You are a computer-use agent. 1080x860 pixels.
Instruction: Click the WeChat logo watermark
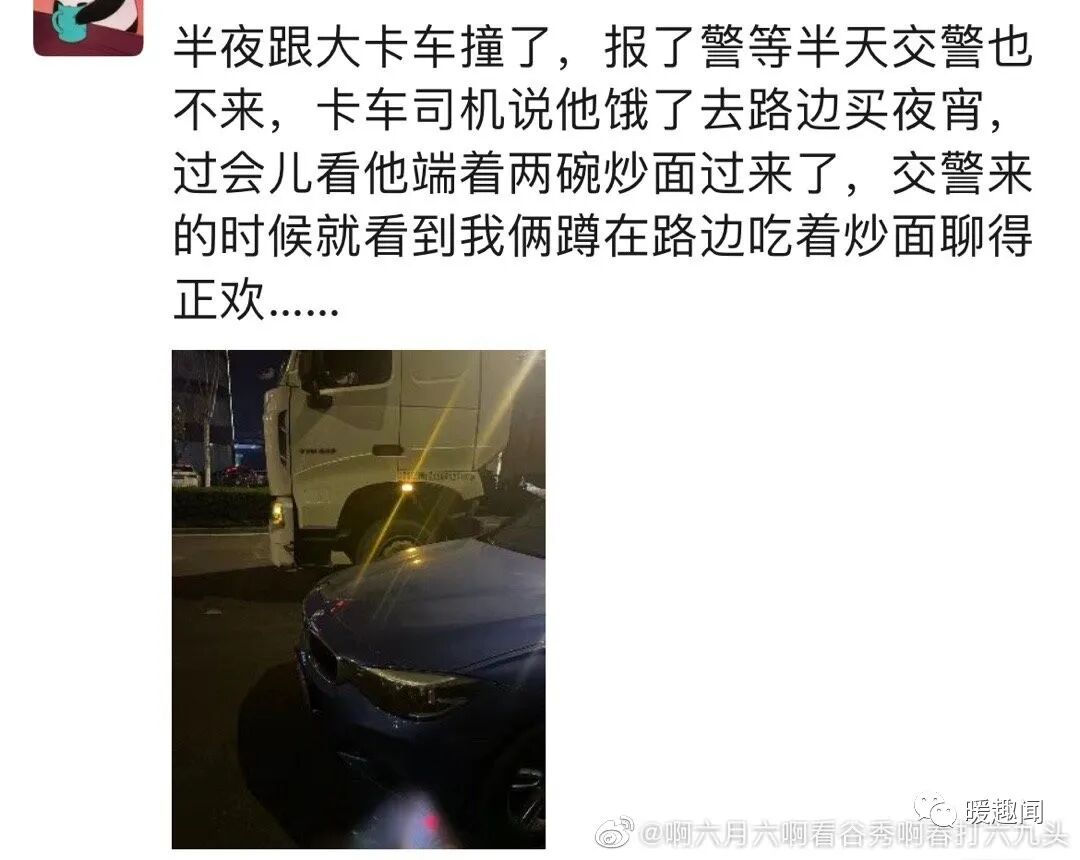(935, 810)
